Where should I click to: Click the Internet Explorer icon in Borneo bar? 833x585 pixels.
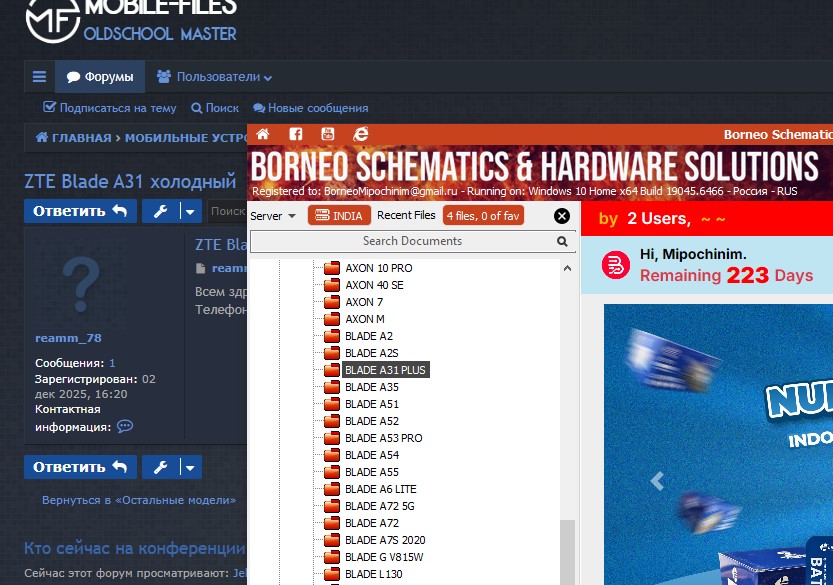[x=360, y=134]
